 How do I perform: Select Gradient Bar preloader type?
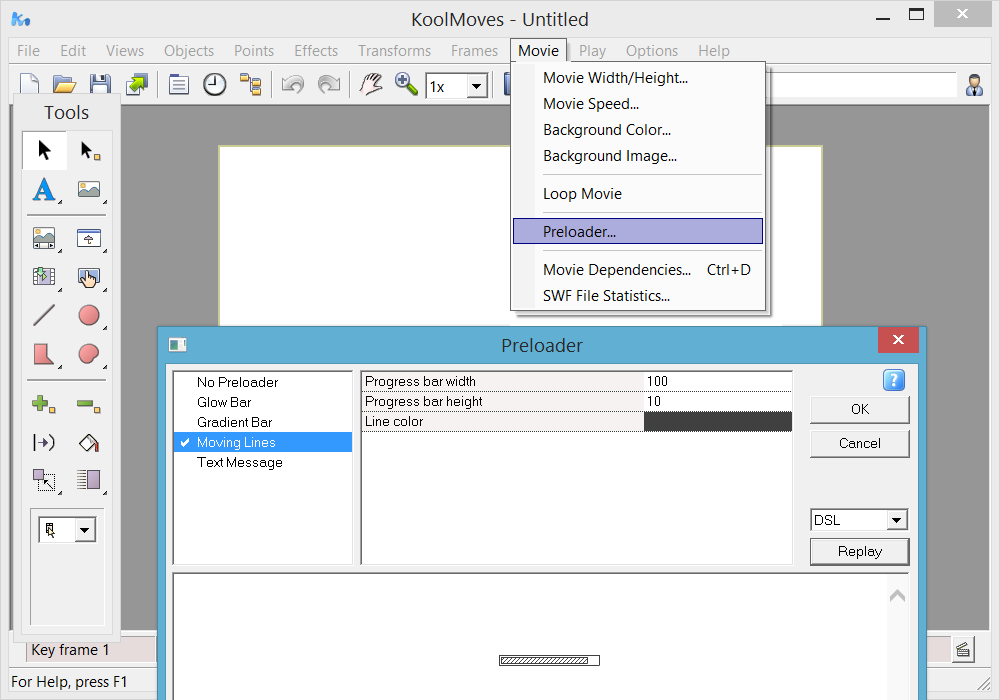(x=263, y=422)
